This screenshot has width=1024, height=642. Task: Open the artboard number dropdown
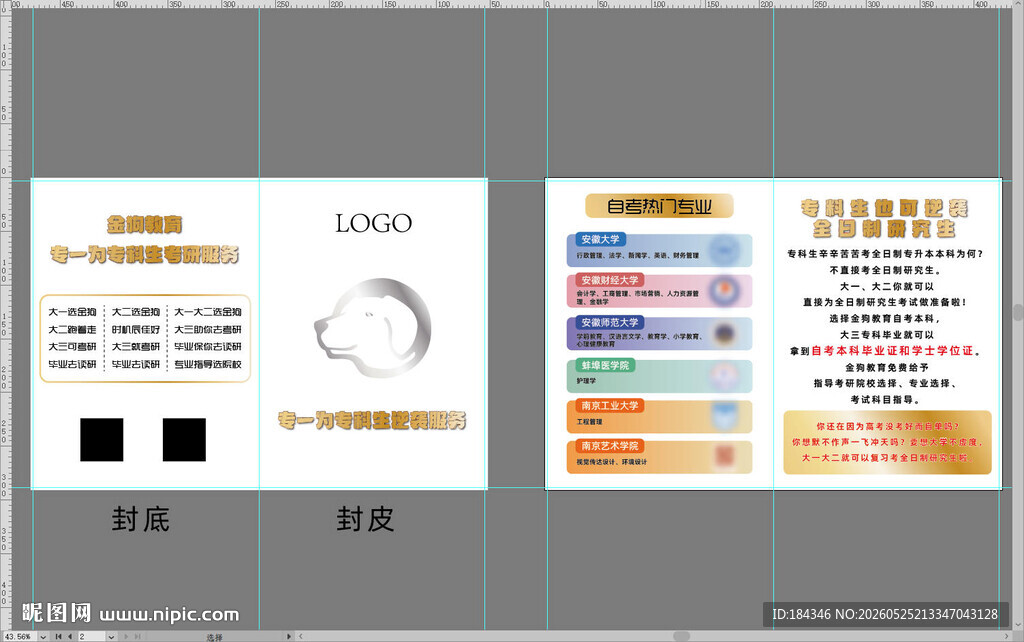coord(111,637)
